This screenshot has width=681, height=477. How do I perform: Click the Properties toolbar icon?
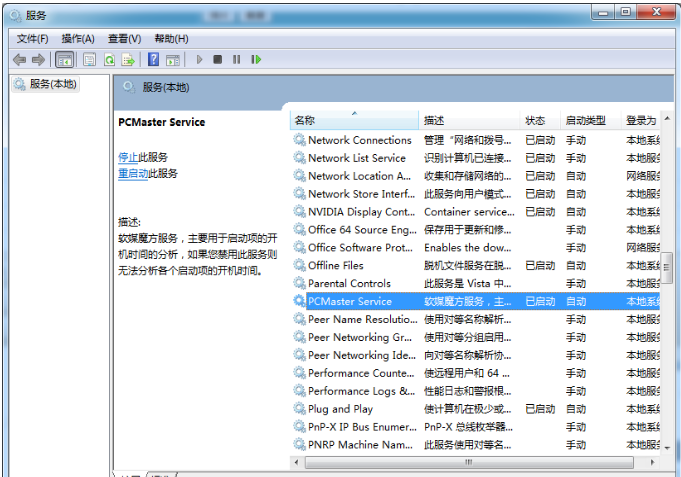89,60
